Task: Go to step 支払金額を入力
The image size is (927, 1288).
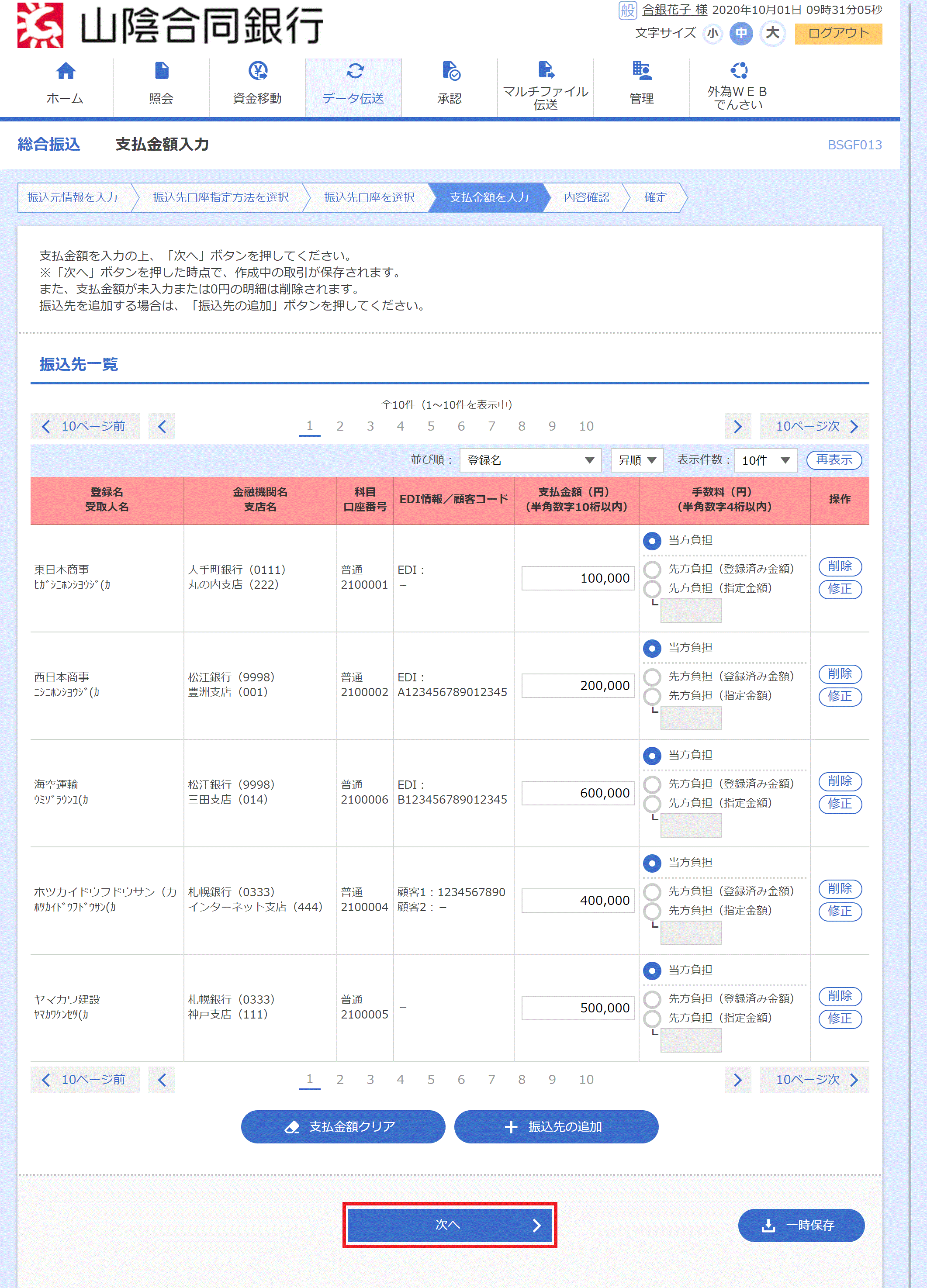Action: pyautogui.click(x=489, y=197)
